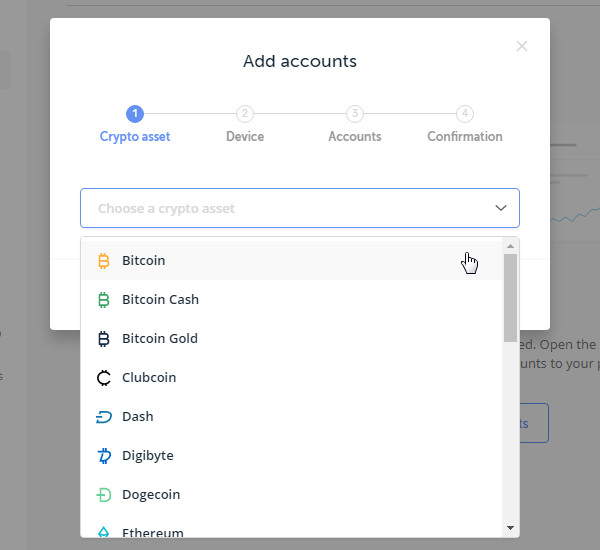Collapse the crypto asset dropdown chevron
Image resolution: width=600 pixels, height=550 pixels.
(501, 208)
